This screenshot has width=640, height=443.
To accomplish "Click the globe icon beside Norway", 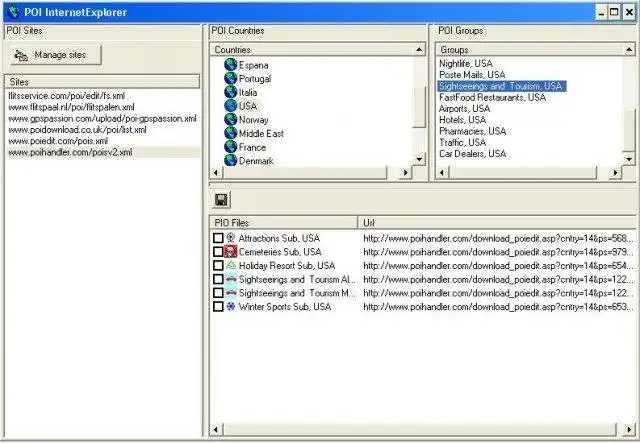I will pos(231,120).
